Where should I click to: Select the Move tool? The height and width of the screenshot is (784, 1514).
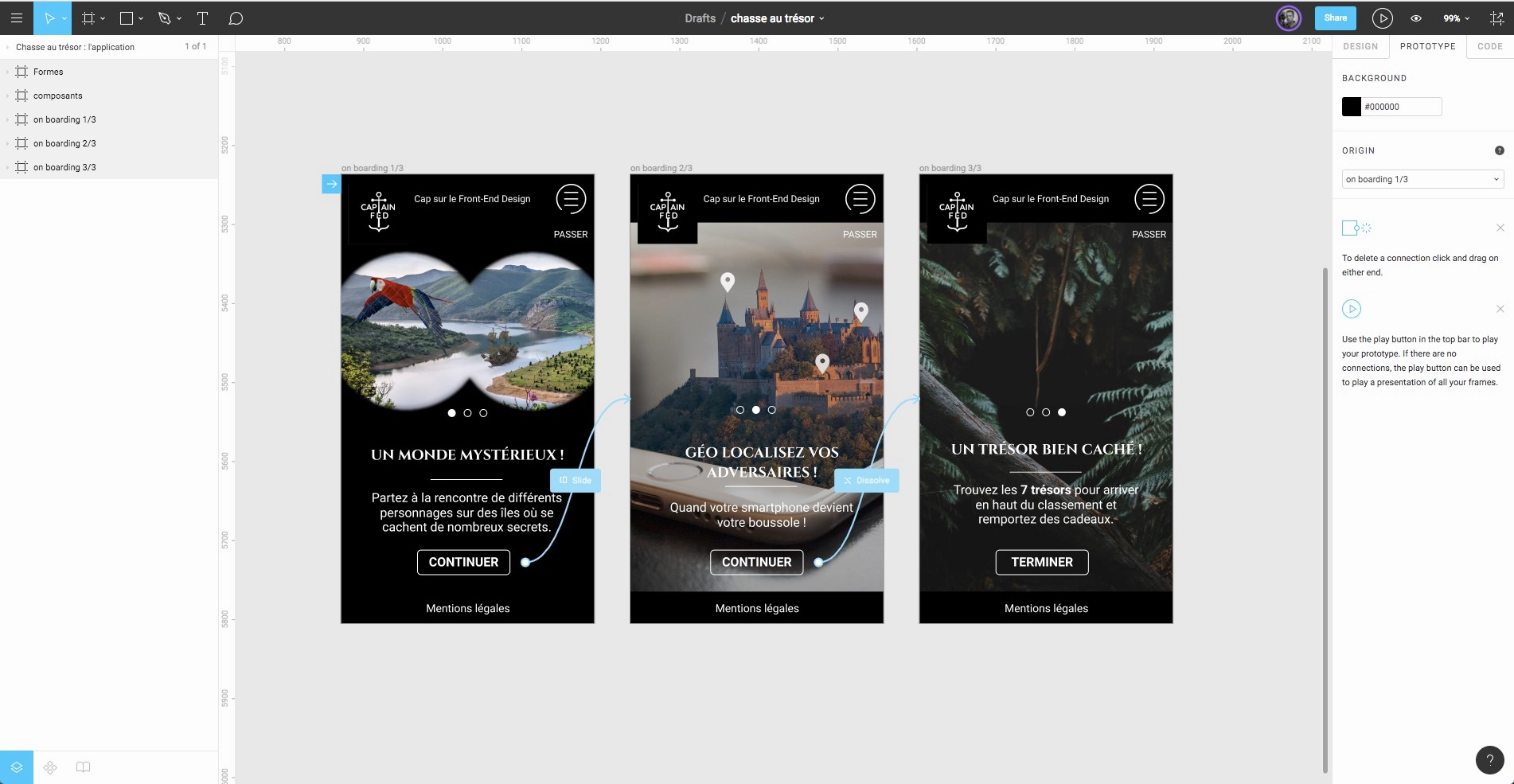[x=49, y=18]
